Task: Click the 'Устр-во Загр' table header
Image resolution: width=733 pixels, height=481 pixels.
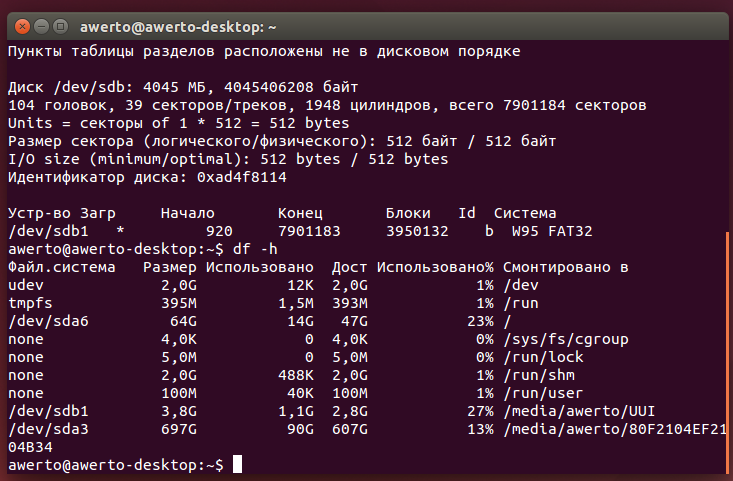Action: (x=62, y=213)
